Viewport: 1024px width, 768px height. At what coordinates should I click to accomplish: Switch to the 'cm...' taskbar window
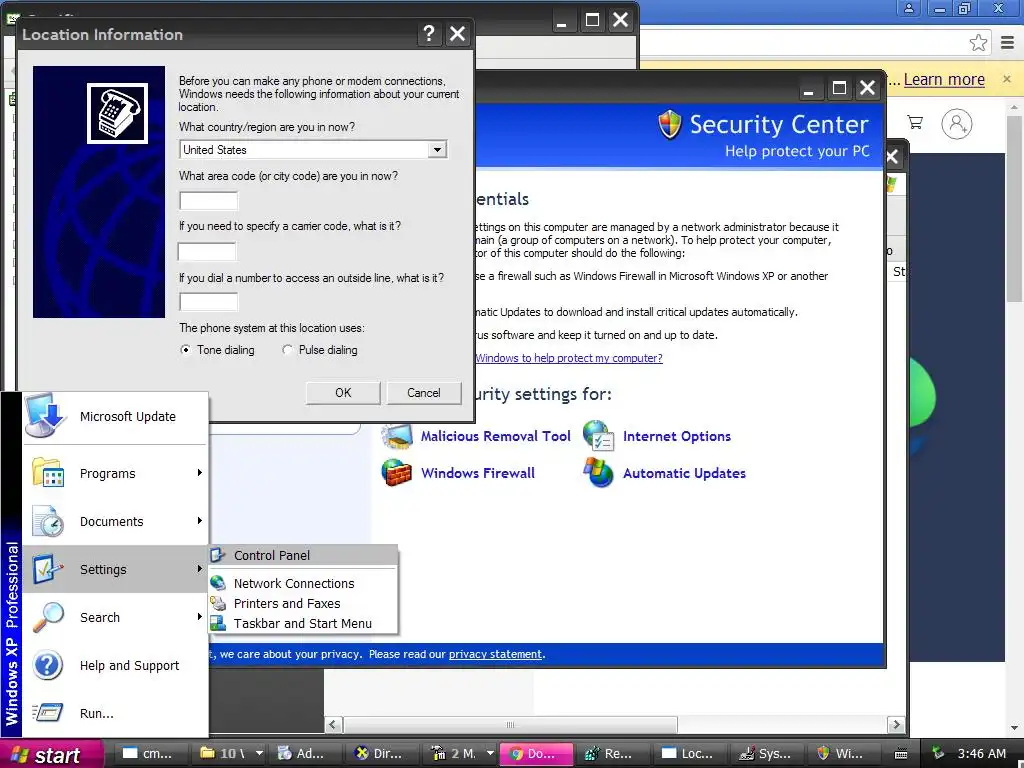click(x=149, y=753)
